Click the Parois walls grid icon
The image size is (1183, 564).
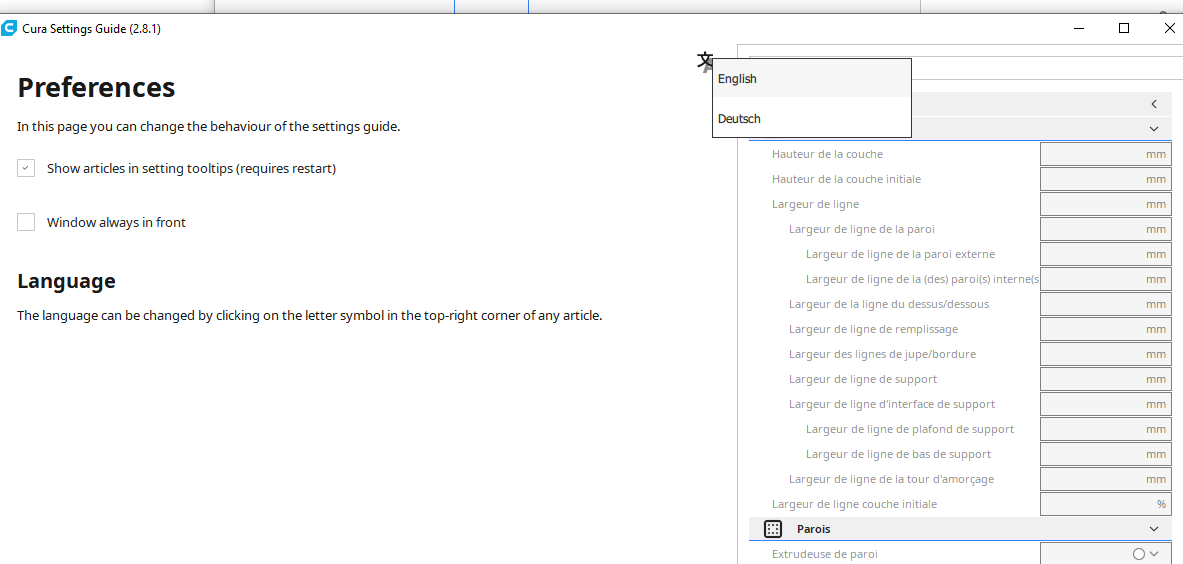click(x=773, y=529)
